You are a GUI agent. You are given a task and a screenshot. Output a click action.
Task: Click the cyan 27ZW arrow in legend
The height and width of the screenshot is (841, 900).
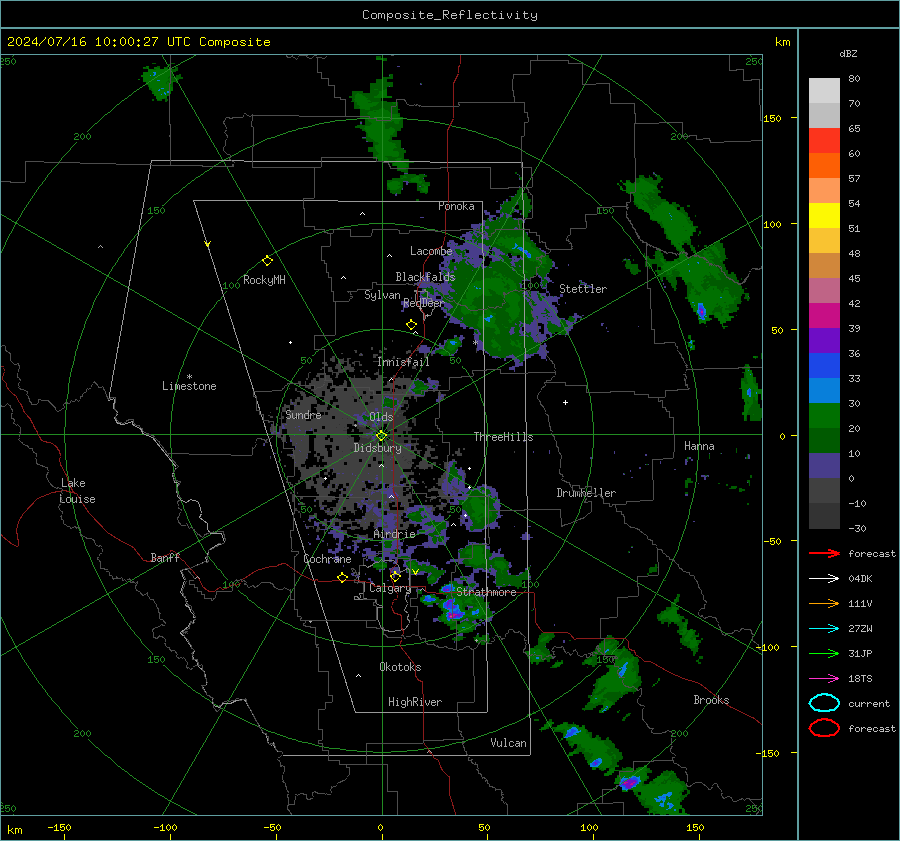click(x=824, y=629)
